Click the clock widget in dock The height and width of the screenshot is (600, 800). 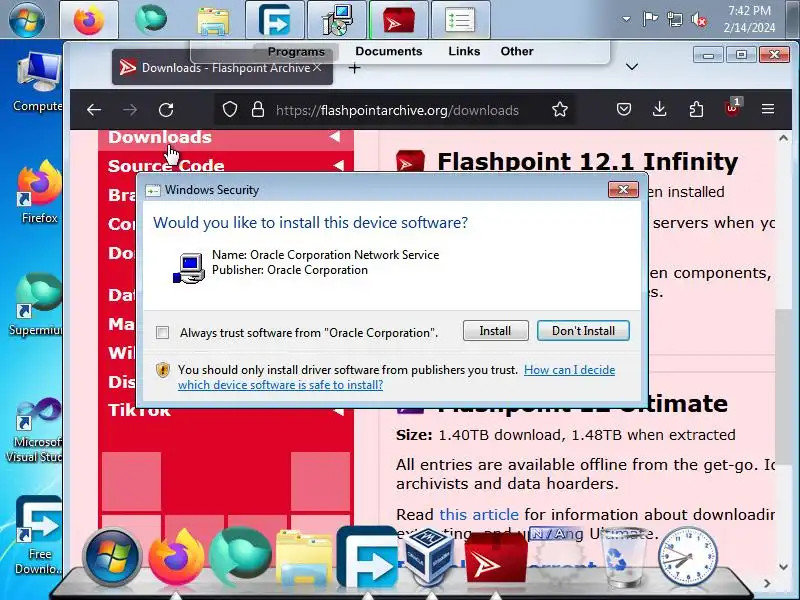coord(687,557)
